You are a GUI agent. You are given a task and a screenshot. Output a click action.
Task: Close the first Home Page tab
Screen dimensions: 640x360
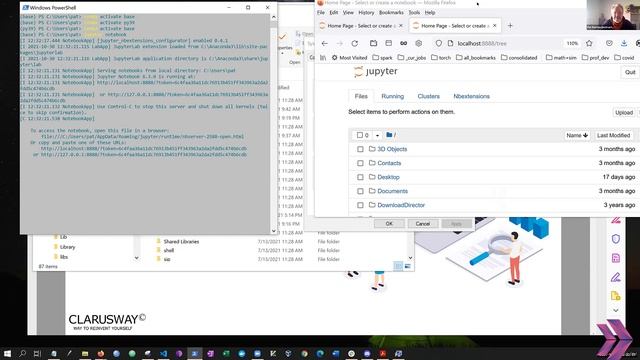click(x=400, y=26)
